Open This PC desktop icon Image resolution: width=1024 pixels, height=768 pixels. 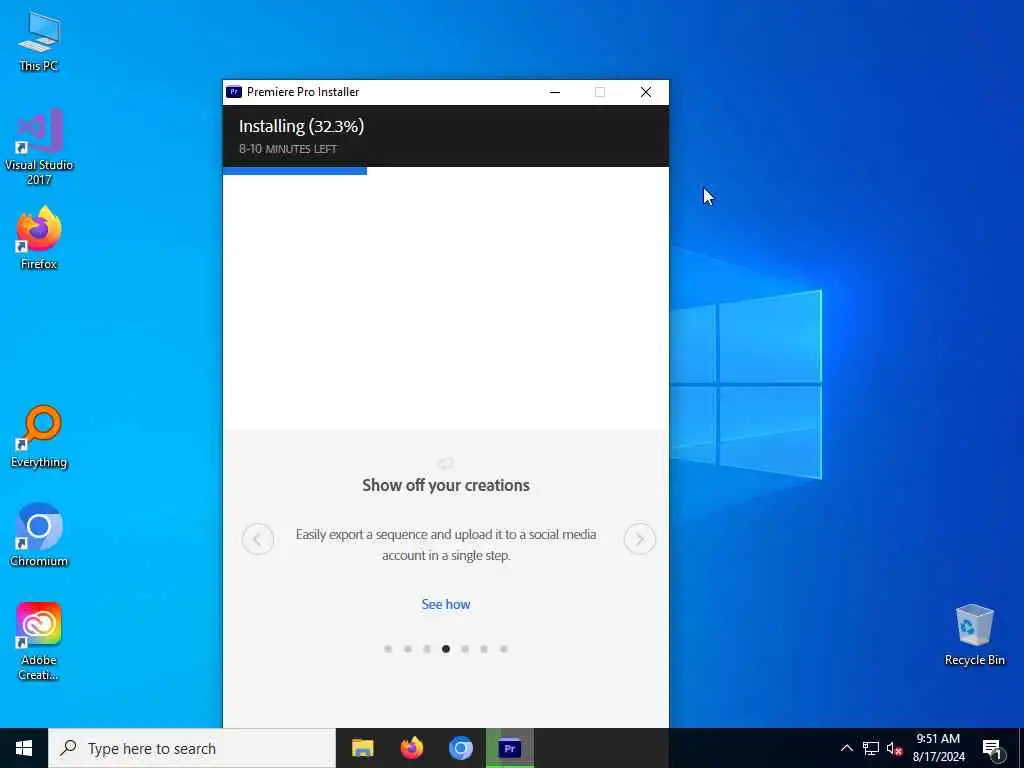point(39,41)
